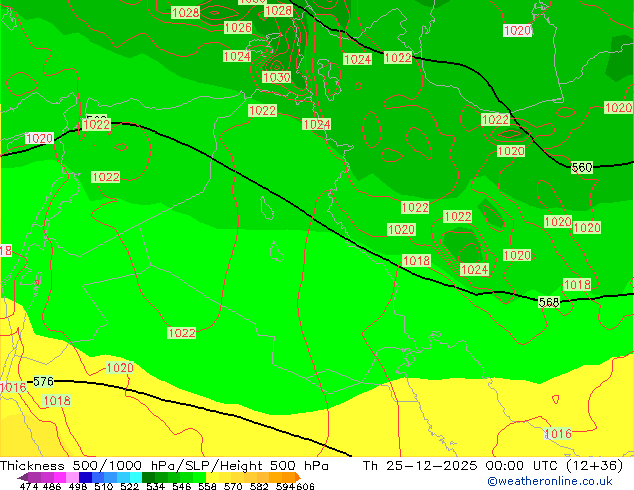Screen dimensions: 634x490
Task: Click the 560 height contour label
Action: [582, 167]
